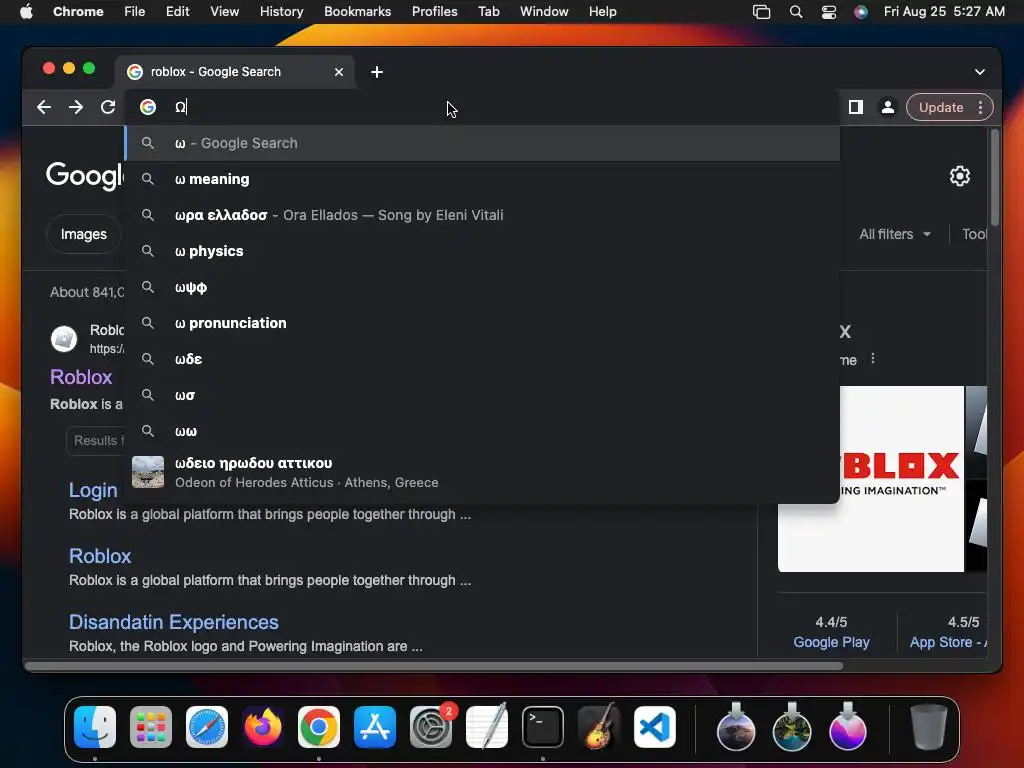
Task: Open the three-dot menu beside Roblox panel
Action: [872, 359]
